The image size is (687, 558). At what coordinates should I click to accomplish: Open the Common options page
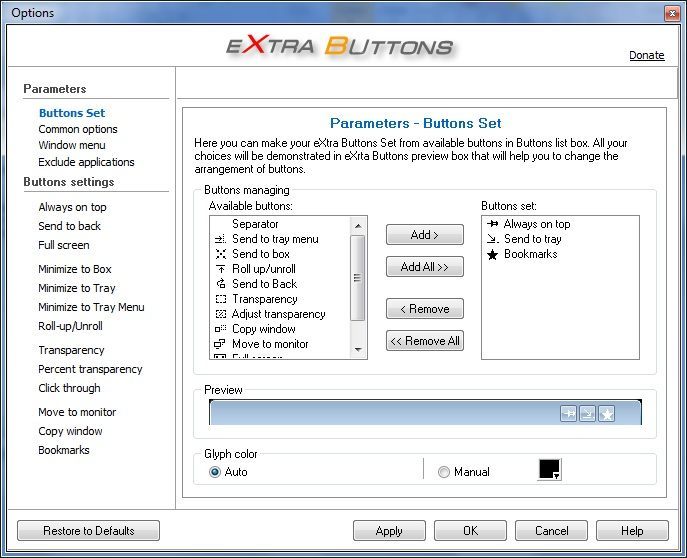pos(78,129)
